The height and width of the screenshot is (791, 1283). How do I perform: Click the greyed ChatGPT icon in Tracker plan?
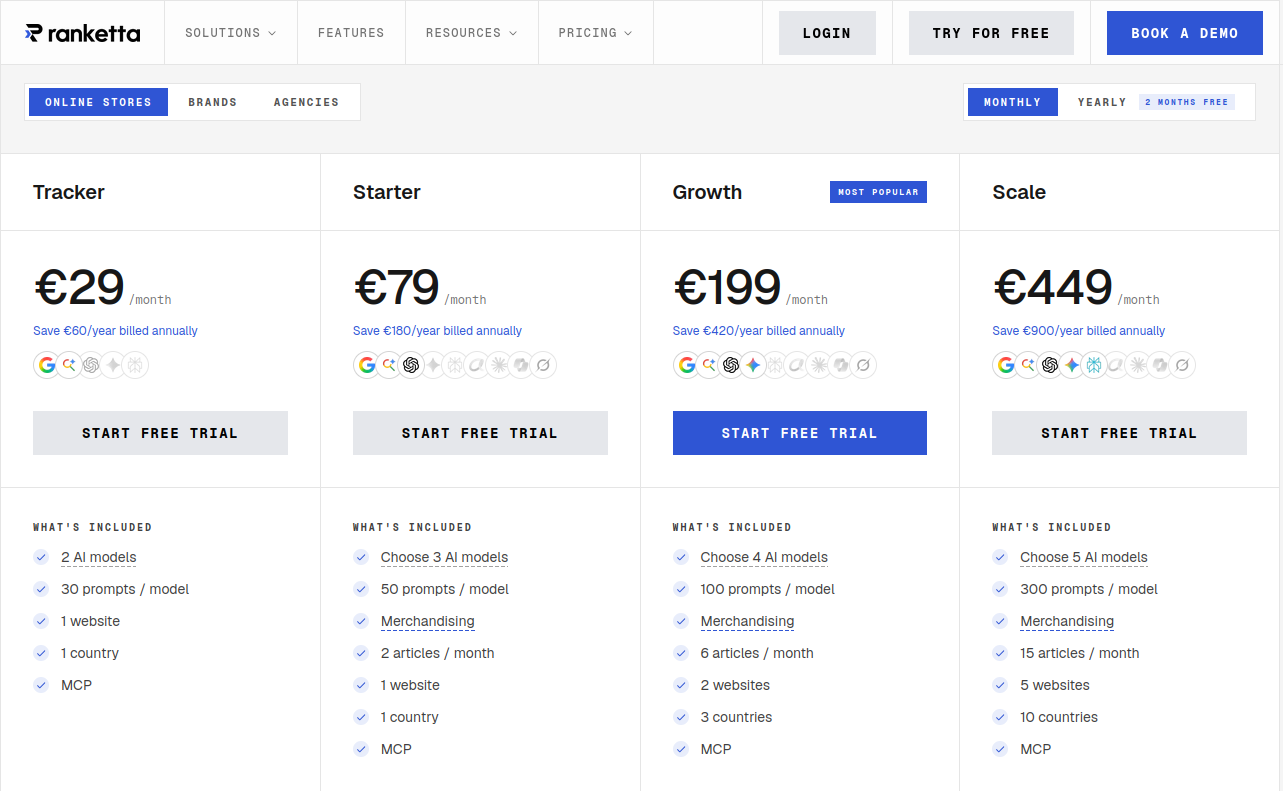(x=91, y=365)
